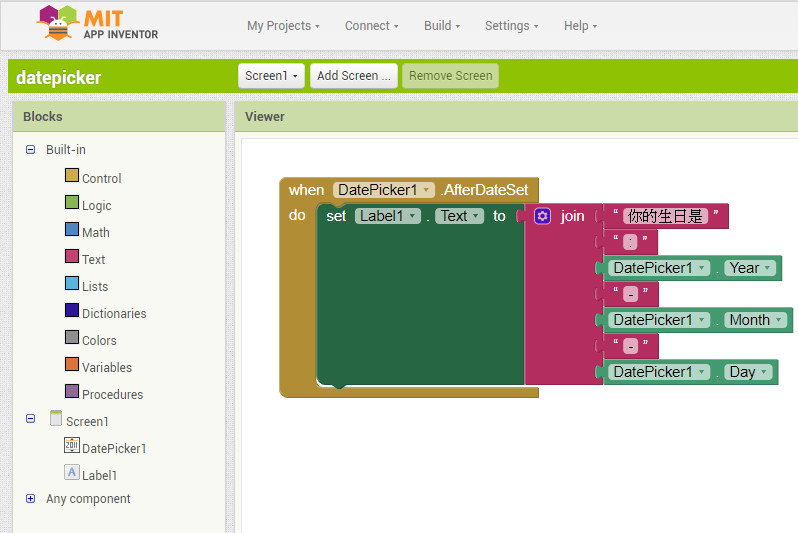798x533 pixels.
Task: Edit the colon text string field
Action: pos(630,242)
